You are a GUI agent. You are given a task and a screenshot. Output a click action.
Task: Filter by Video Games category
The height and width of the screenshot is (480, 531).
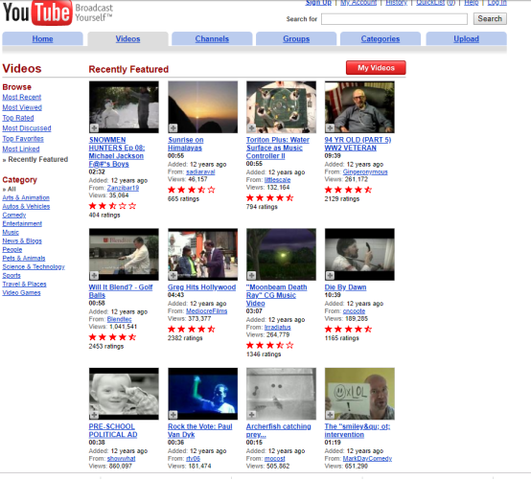(21, 293)
